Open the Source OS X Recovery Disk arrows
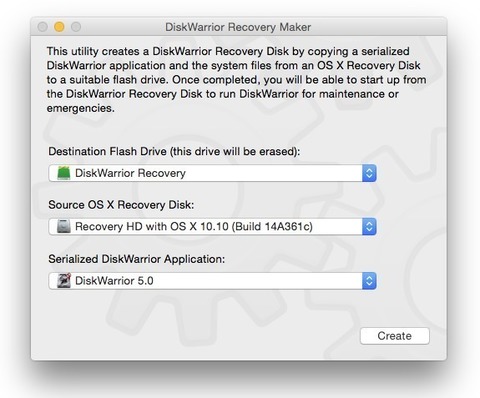 369,227
